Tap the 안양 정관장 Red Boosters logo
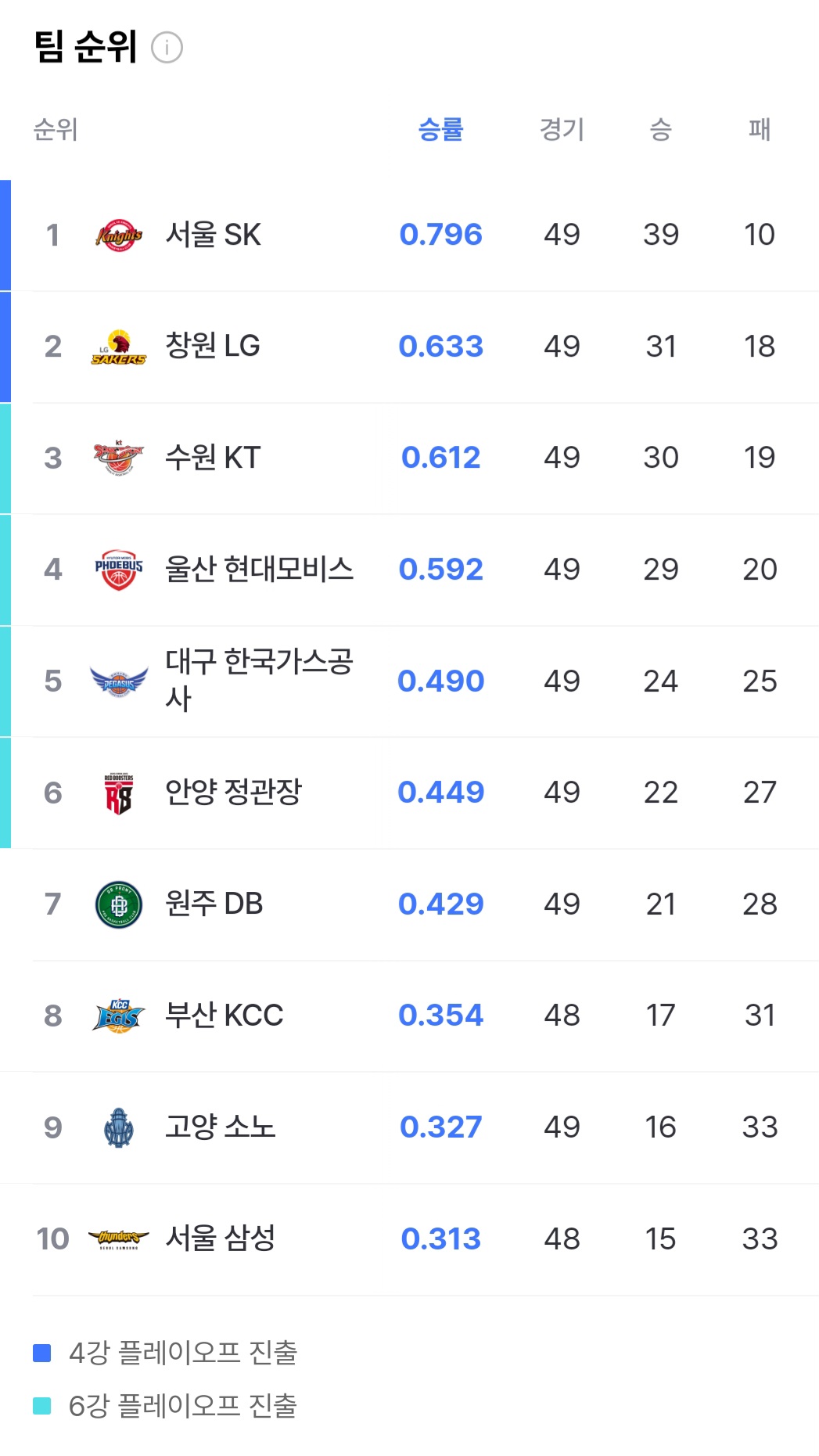This screenshot has height=1456, width=819. click(119, 793)
